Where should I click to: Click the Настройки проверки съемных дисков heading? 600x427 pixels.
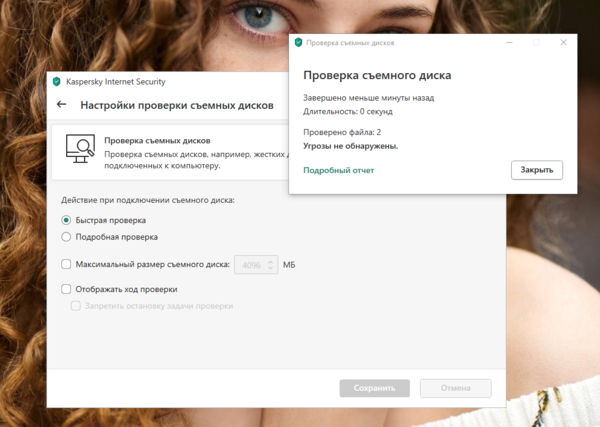177,105
